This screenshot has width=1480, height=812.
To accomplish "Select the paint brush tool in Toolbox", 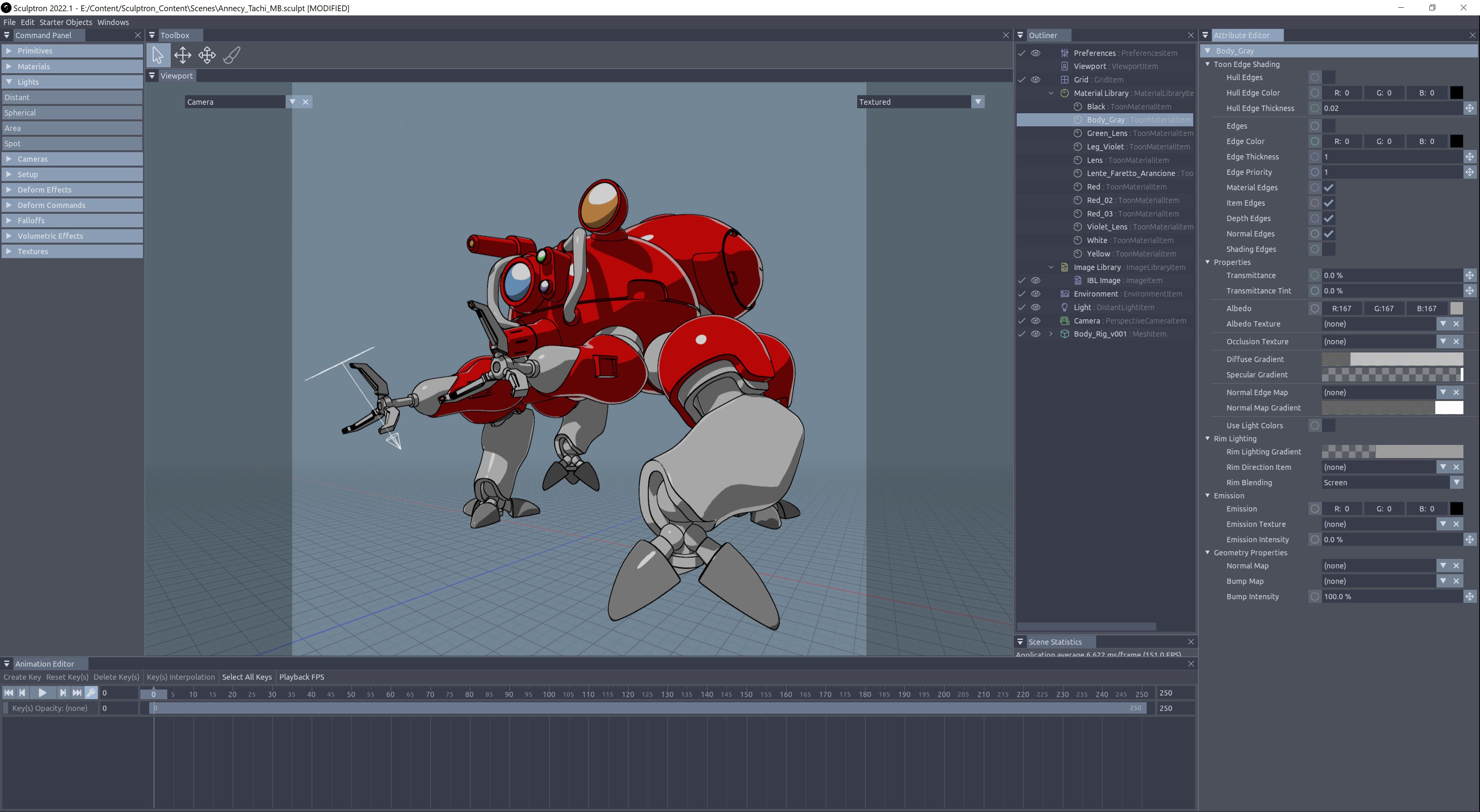I will pos(232,55).
